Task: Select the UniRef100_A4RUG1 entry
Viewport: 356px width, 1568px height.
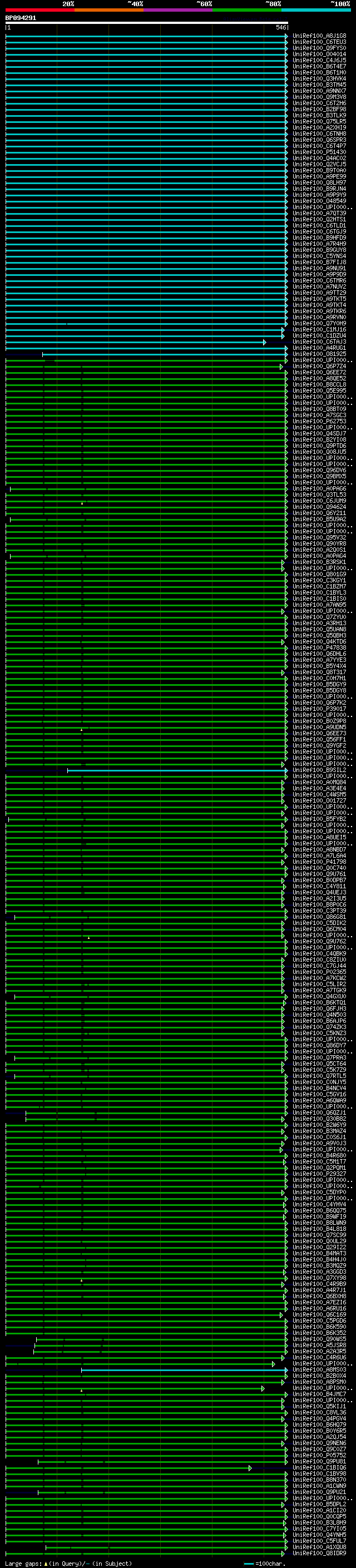Action: point(319,348)
